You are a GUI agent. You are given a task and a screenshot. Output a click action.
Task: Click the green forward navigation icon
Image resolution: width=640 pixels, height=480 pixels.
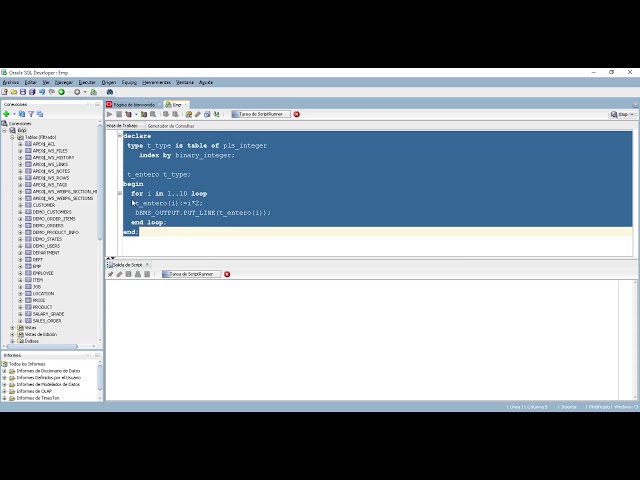click(x=61, y=92)
